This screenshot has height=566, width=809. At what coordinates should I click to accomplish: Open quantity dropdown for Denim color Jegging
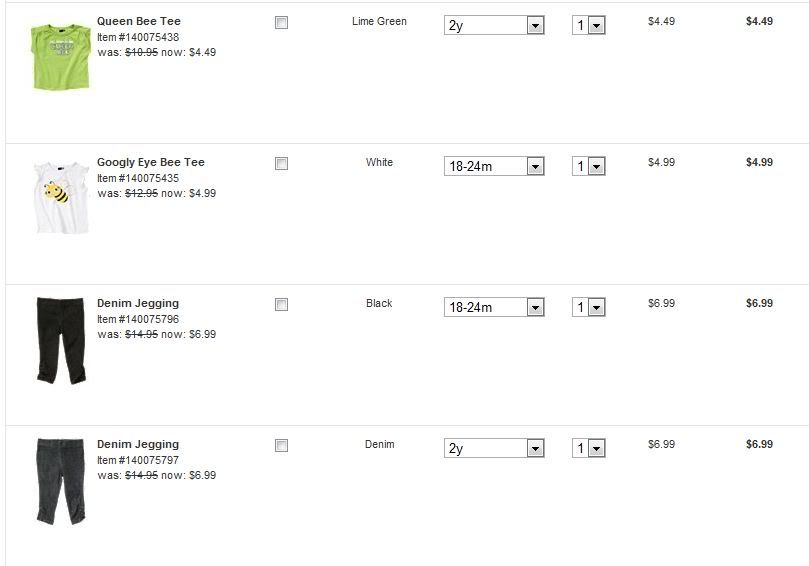click(x=589, y=449)
